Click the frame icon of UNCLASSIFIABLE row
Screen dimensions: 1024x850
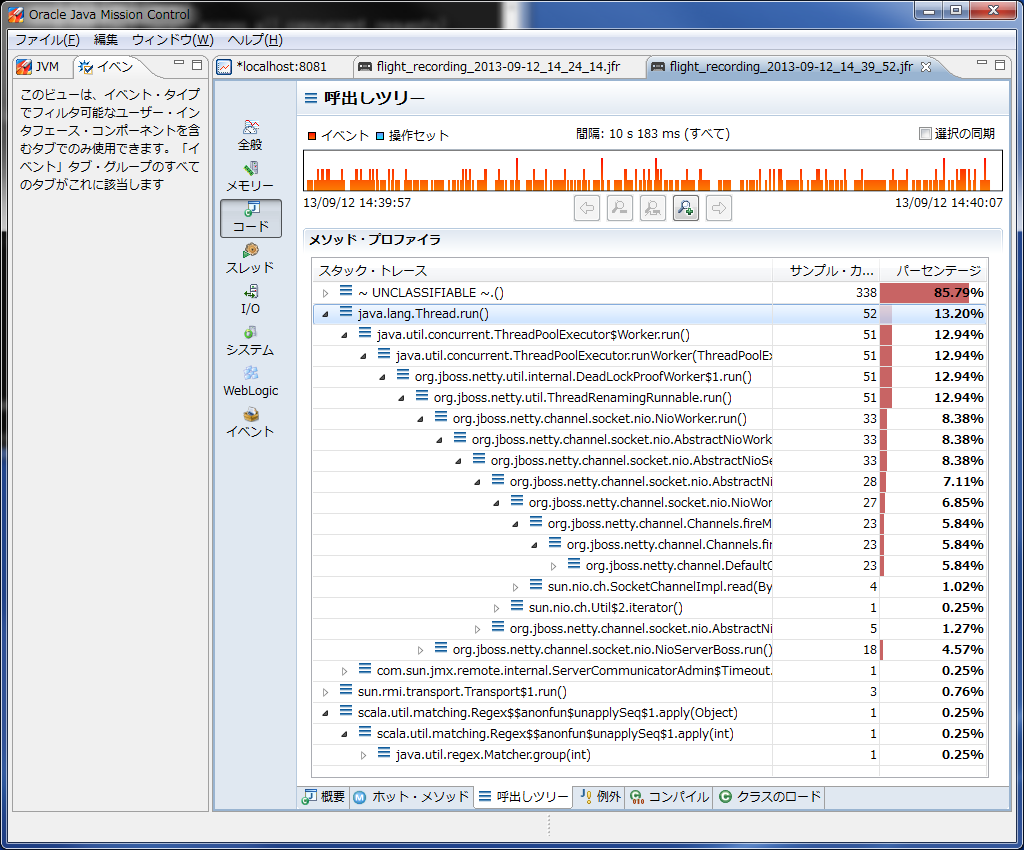click(346, 291)
